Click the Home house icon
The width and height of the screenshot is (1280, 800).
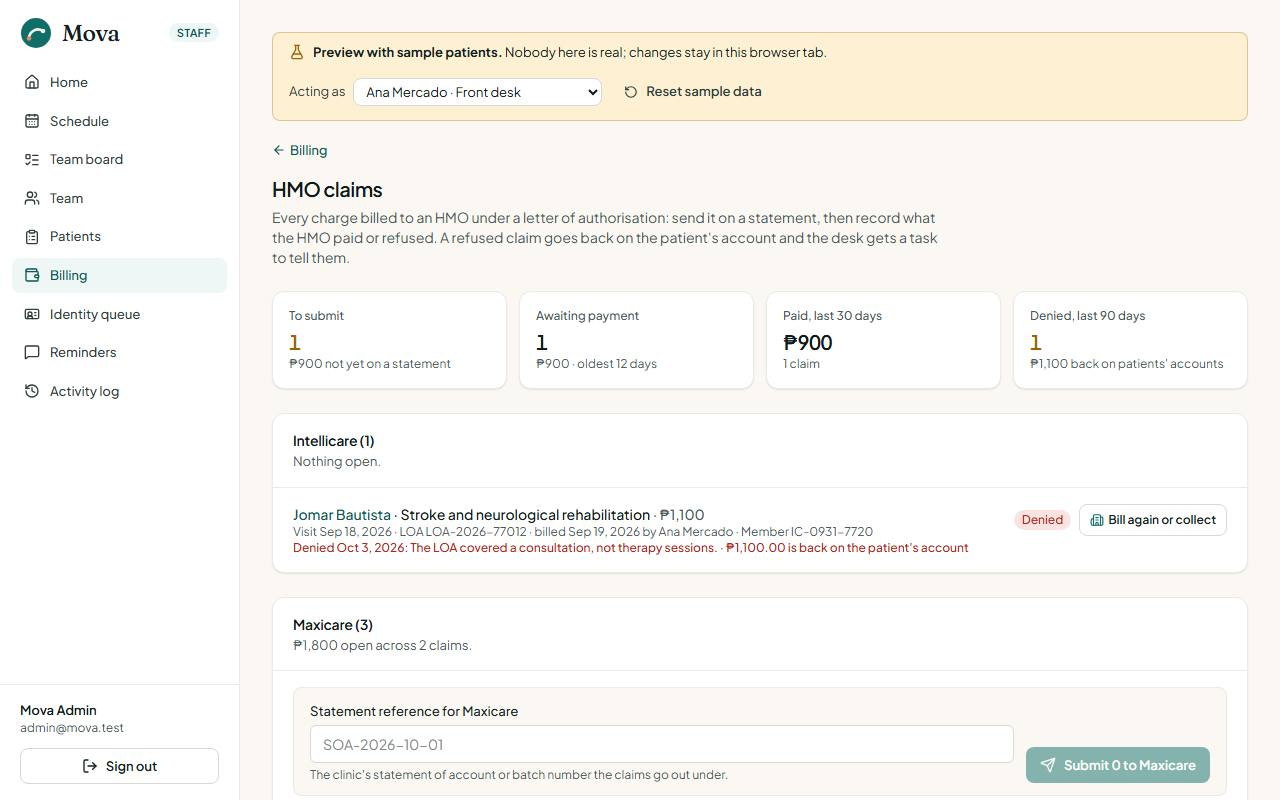pyautogui.click(x=32, y=82)
